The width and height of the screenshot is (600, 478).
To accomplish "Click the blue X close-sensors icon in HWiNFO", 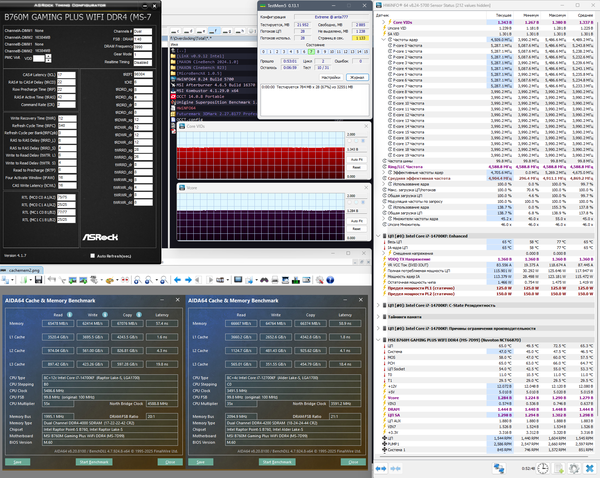I will tap(590, 468).
